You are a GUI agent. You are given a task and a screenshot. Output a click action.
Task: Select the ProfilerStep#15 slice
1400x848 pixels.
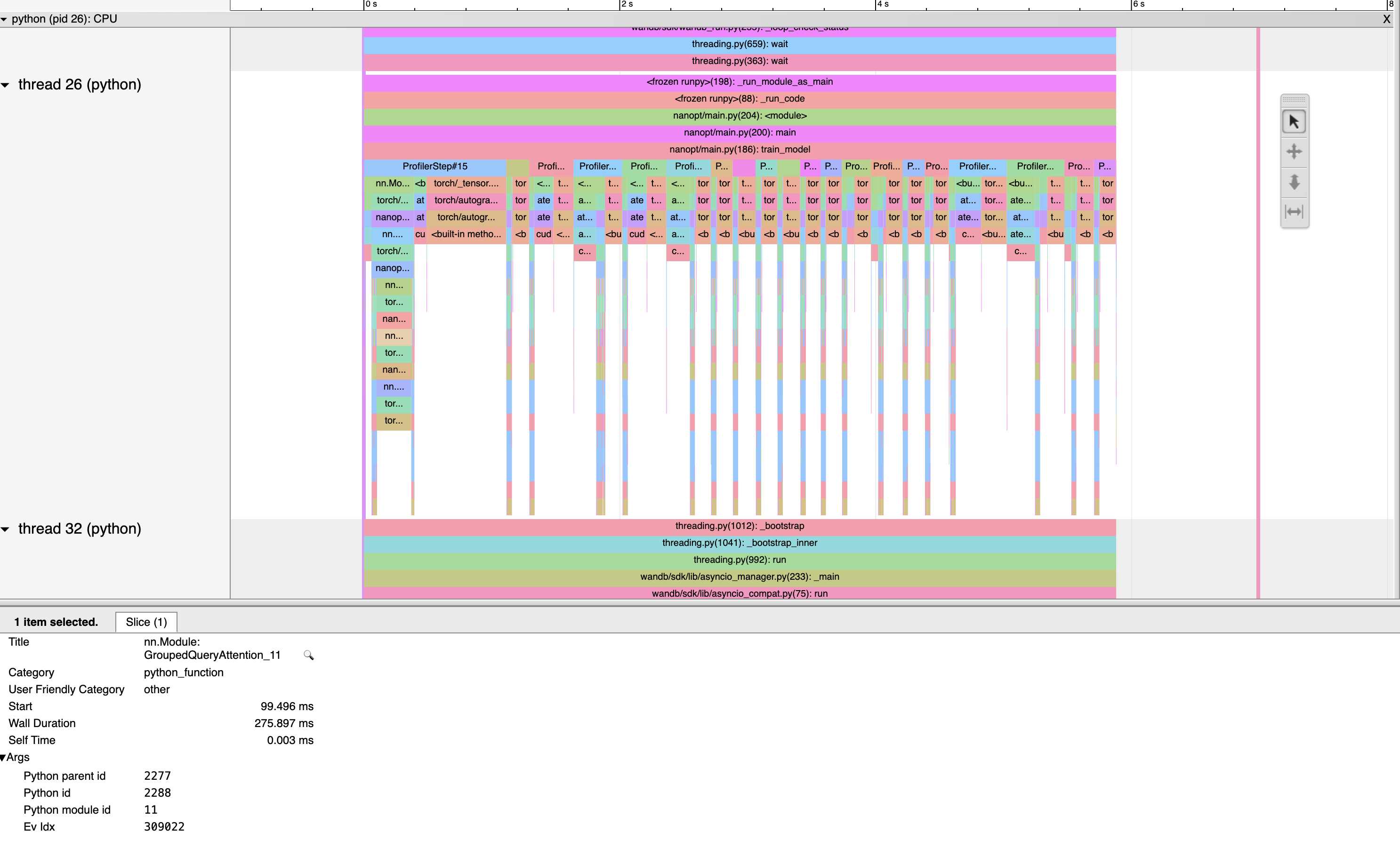(x=434, y=167)
